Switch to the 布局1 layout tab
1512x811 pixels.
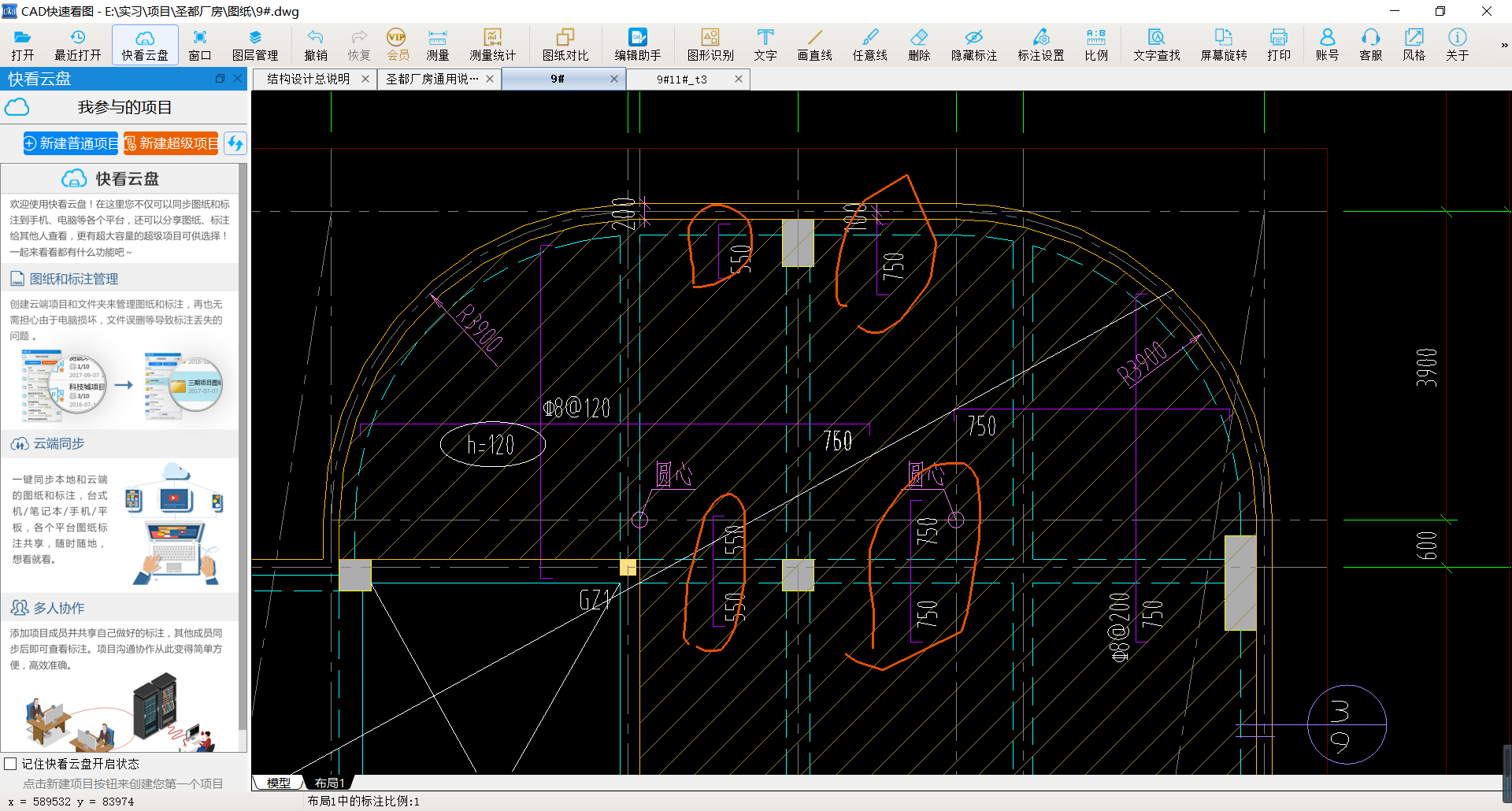(x=329, y=783)
